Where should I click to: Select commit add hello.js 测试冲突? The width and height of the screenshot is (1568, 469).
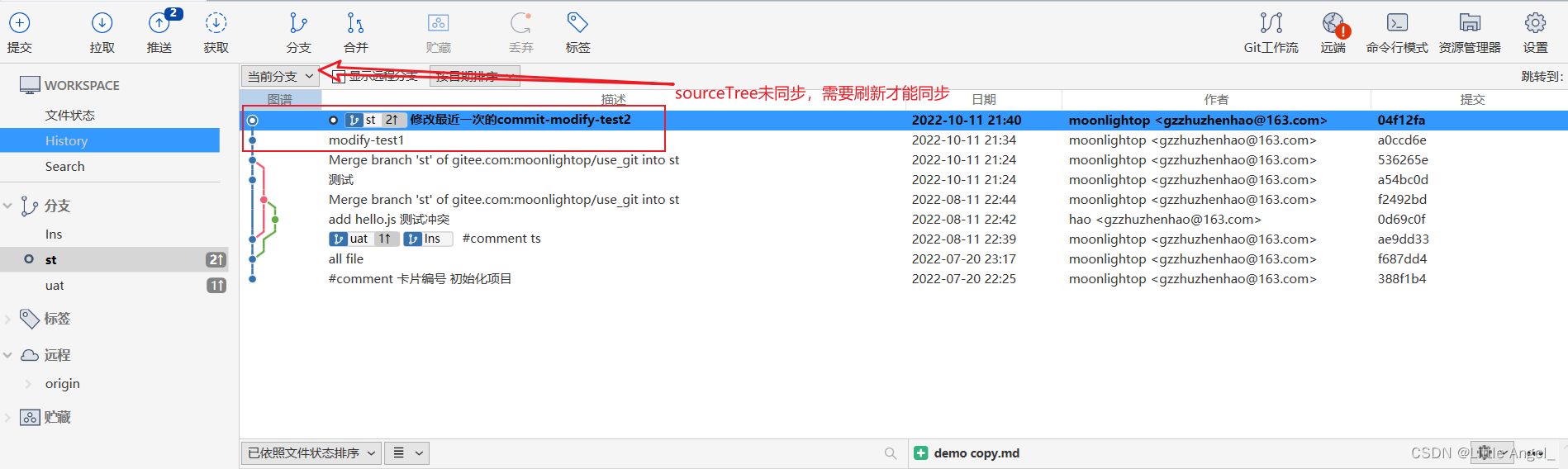coord(904,220)
